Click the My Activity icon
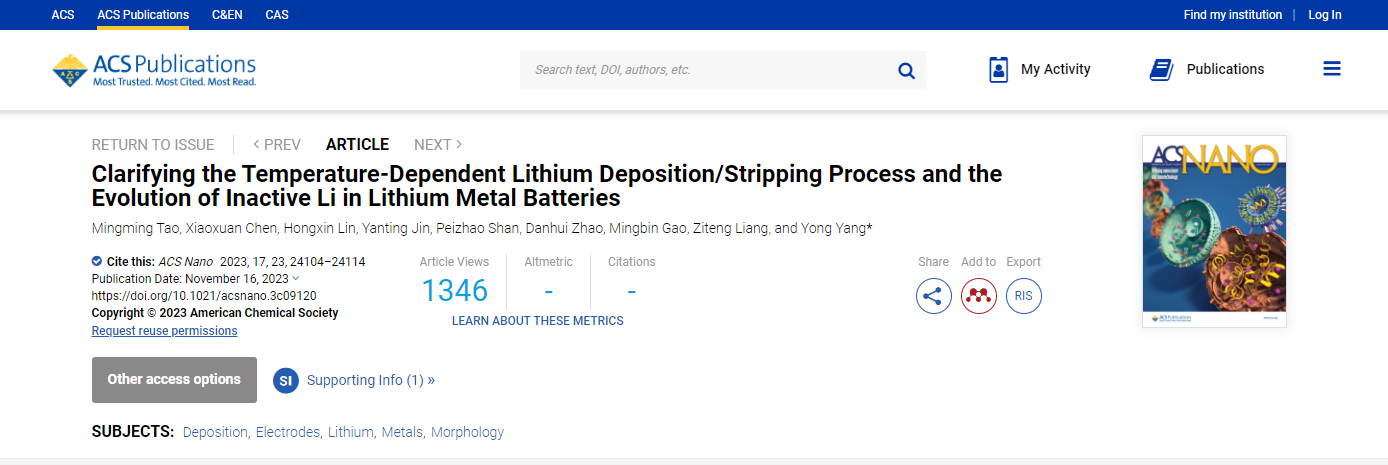1388x465 pixels. coord(998,70)
